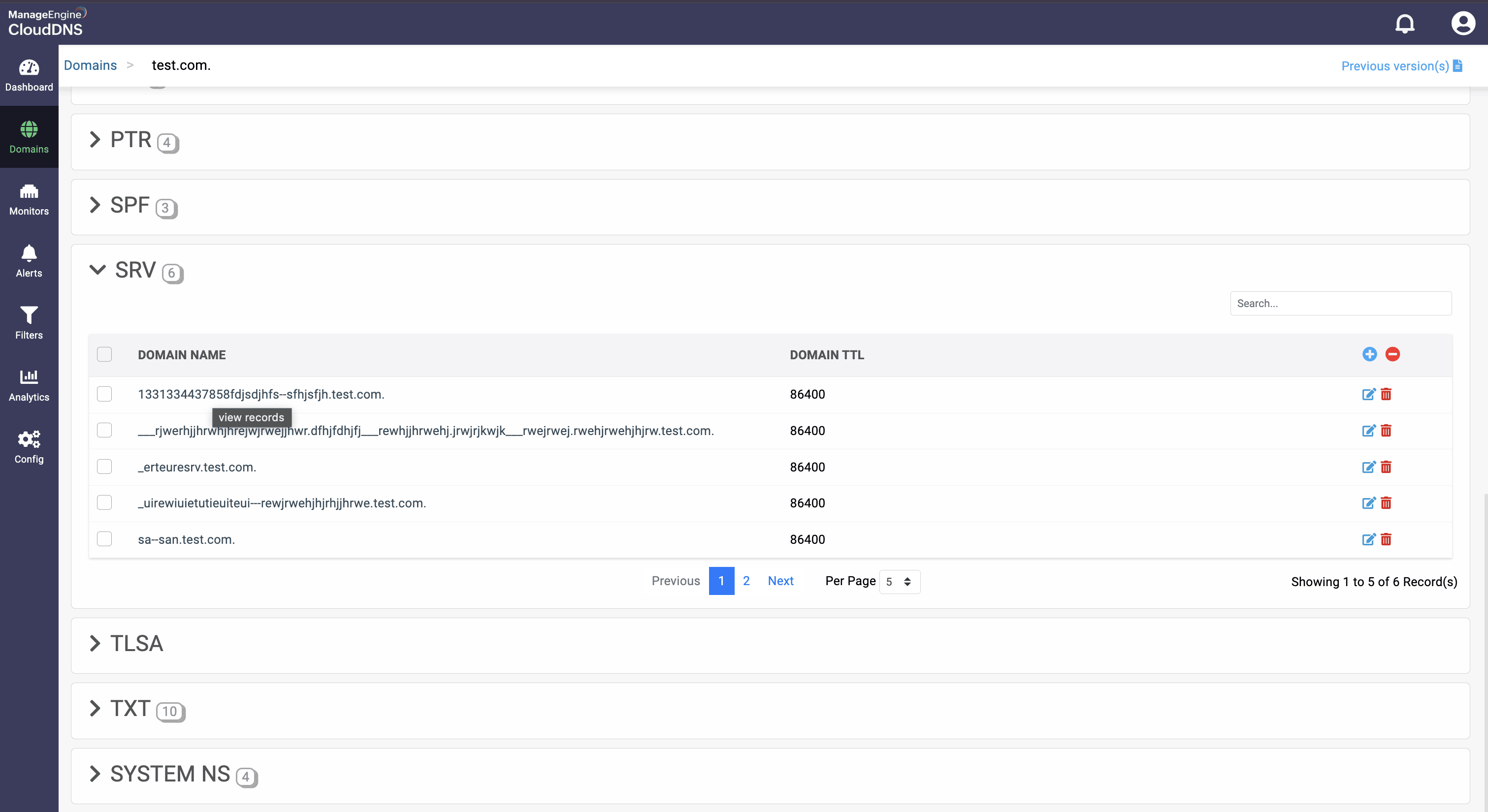Screen dimensions: 1488x812
Task: Select the sa--san.test.com. row checkbox
Action: tap(104, 539)
